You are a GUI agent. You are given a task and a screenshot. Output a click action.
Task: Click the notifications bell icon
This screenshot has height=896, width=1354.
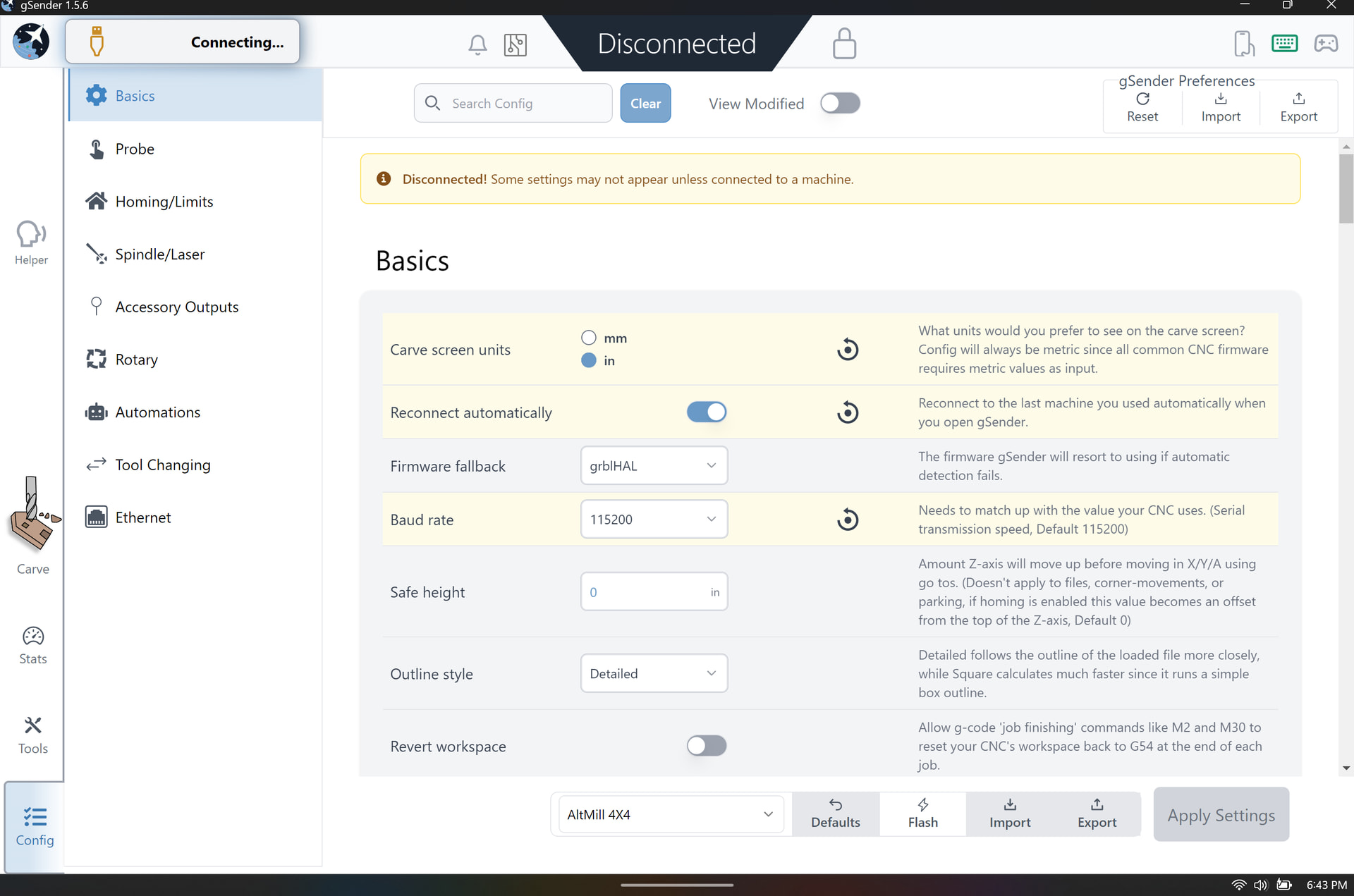tap(477, 44)
